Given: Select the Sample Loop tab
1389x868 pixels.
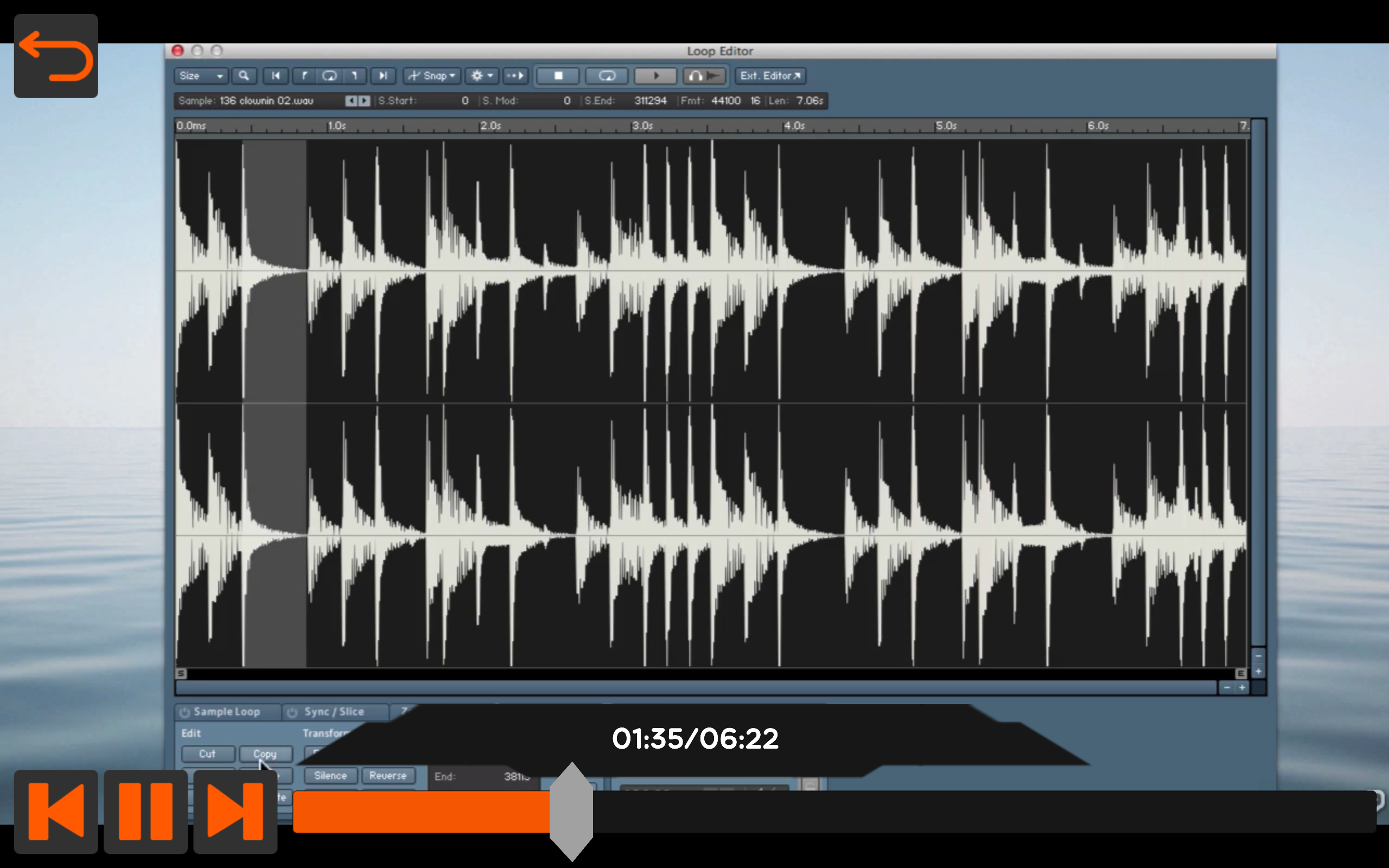Looking at the screenshot, I should pos(227,712).
